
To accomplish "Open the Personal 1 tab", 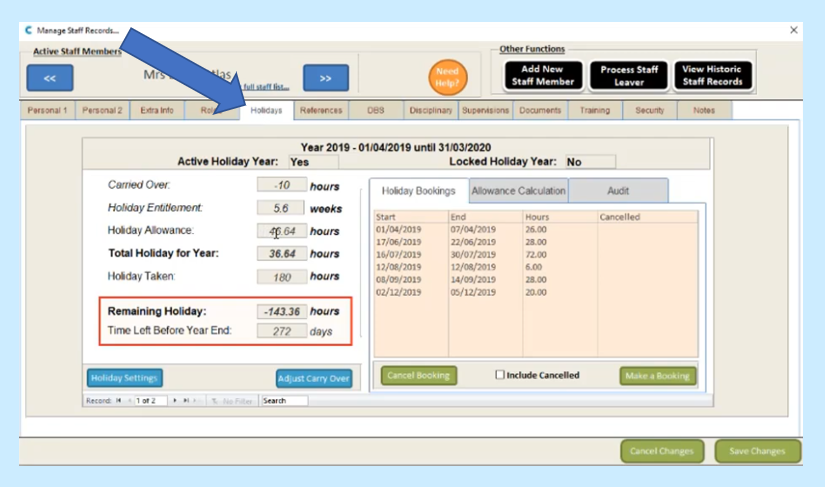I will pyautogui.click(x=47, y=110).
